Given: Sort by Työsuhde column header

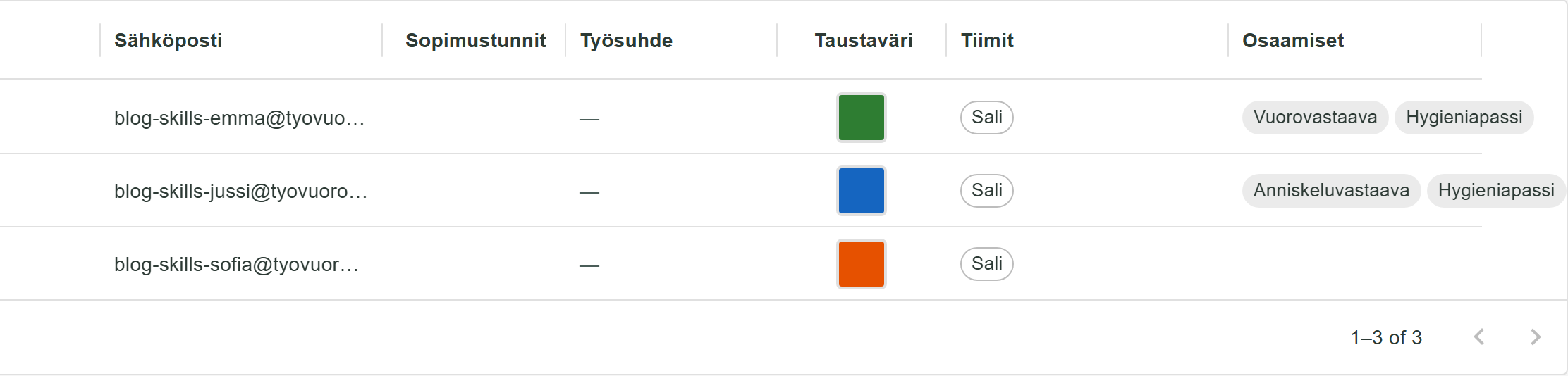Looking at the screenshot, I should tap(626, 41).
